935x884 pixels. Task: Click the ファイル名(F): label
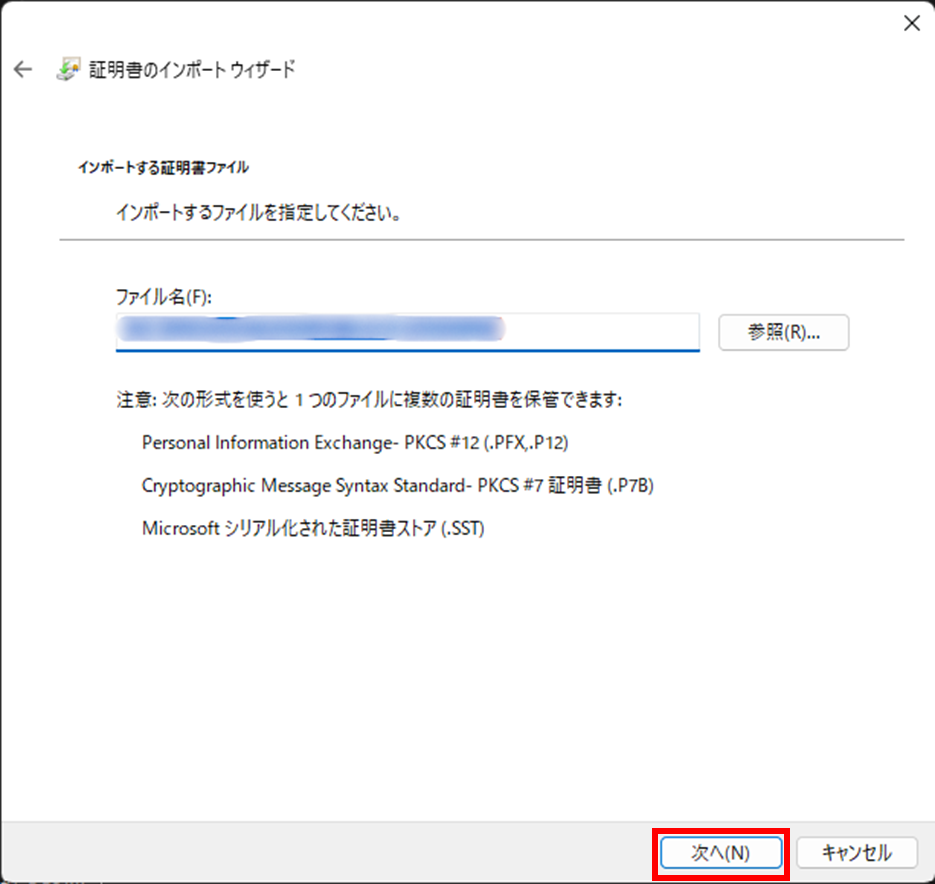coord(165,297)
